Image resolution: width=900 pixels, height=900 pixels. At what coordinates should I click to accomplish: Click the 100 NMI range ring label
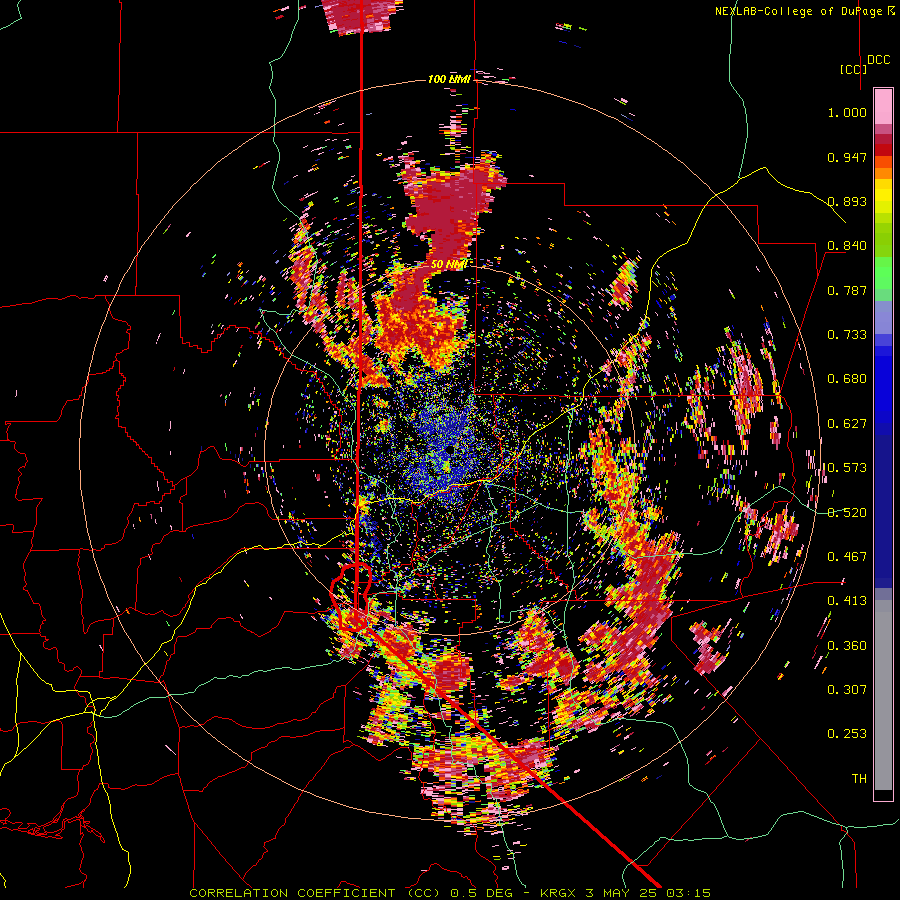449,79
